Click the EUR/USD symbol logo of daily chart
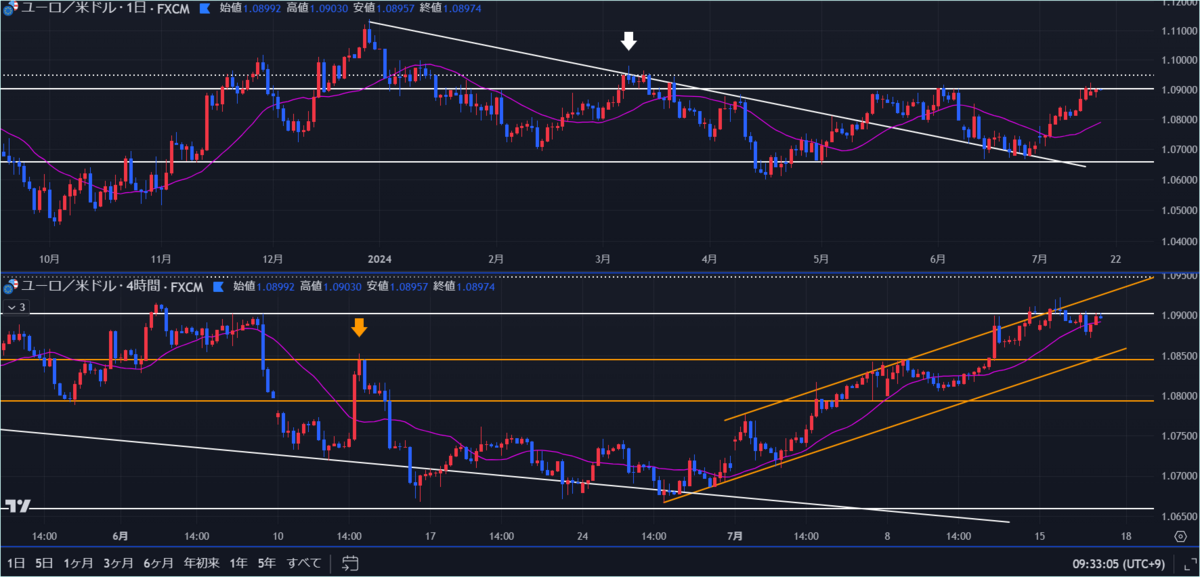Viewport: 1200px width, 577px height. 9,8
